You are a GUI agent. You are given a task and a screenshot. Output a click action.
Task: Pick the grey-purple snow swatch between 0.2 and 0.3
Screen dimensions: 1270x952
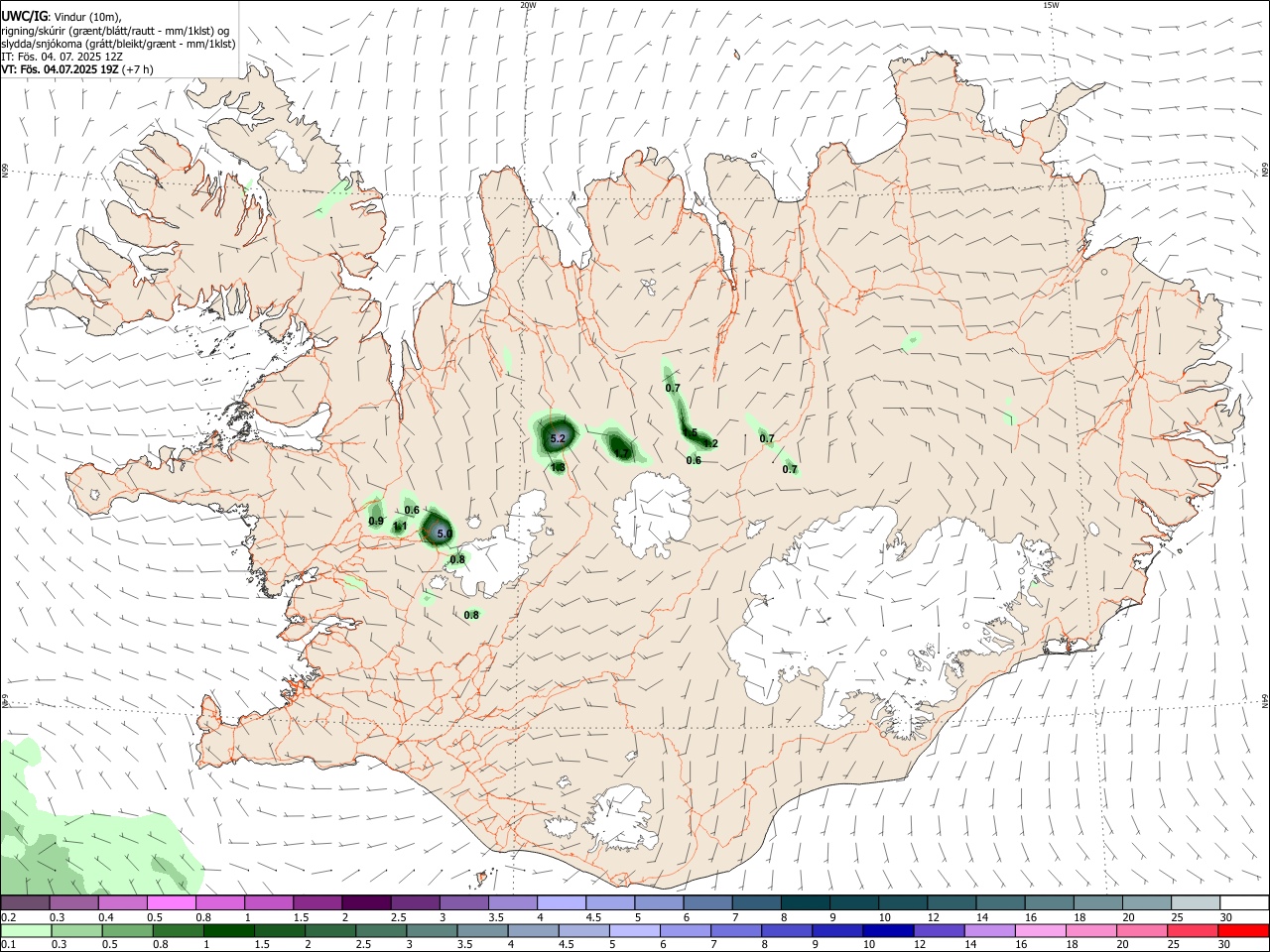tap(25, 902)
